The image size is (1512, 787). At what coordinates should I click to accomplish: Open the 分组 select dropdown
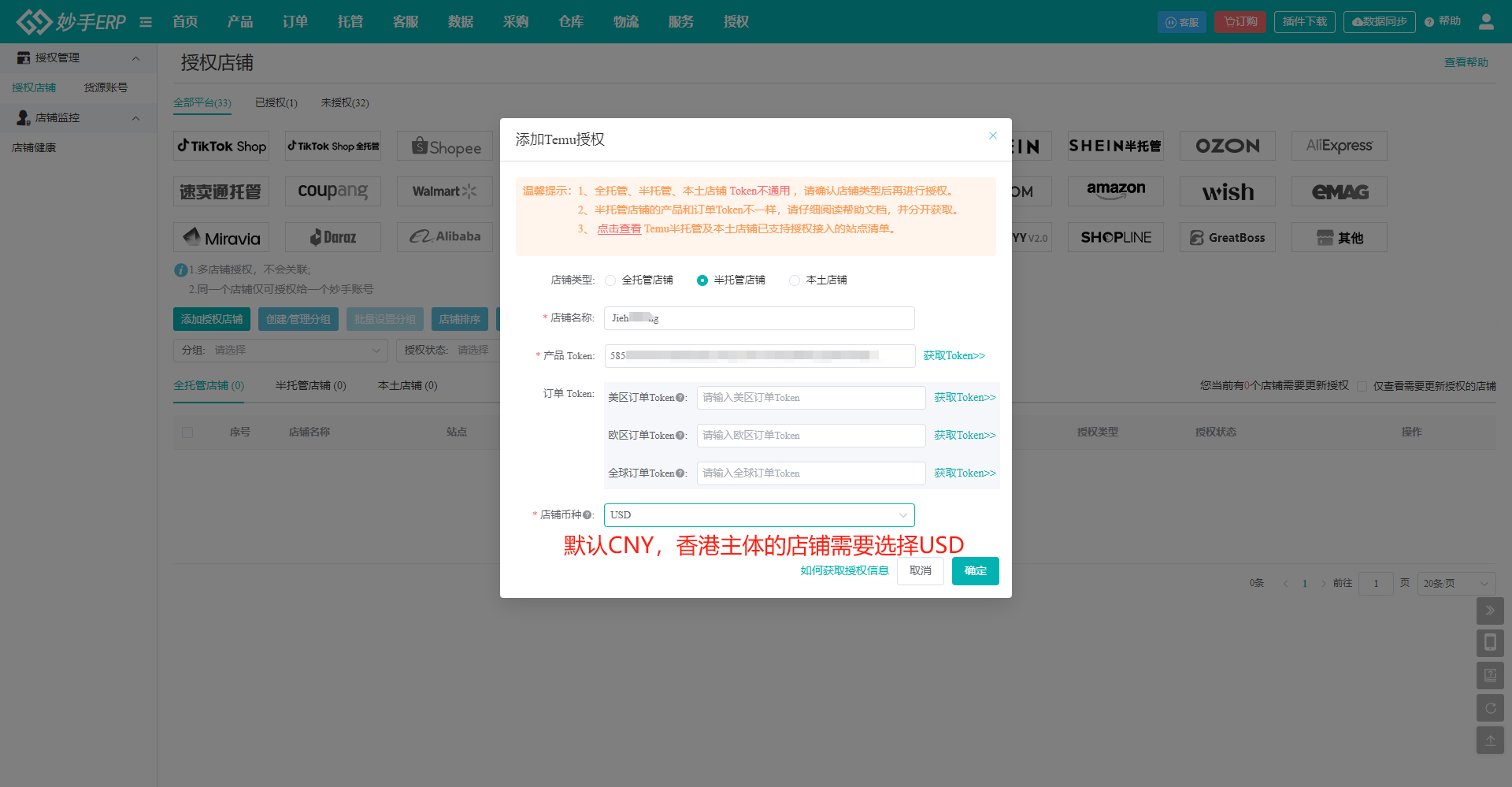point(281,350)
